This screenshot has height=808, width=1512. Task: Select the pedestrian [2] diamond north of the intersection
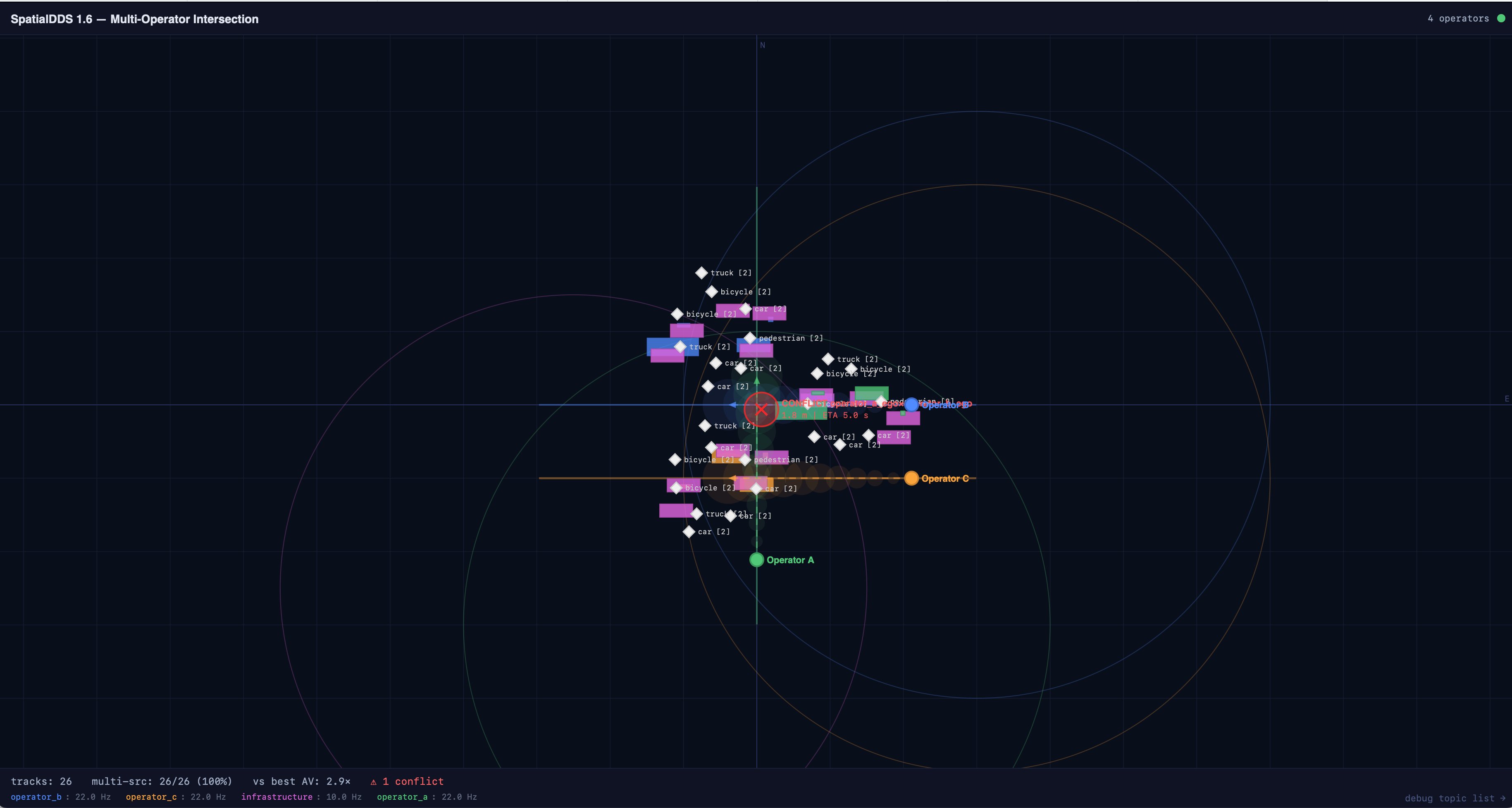(749, 338)
